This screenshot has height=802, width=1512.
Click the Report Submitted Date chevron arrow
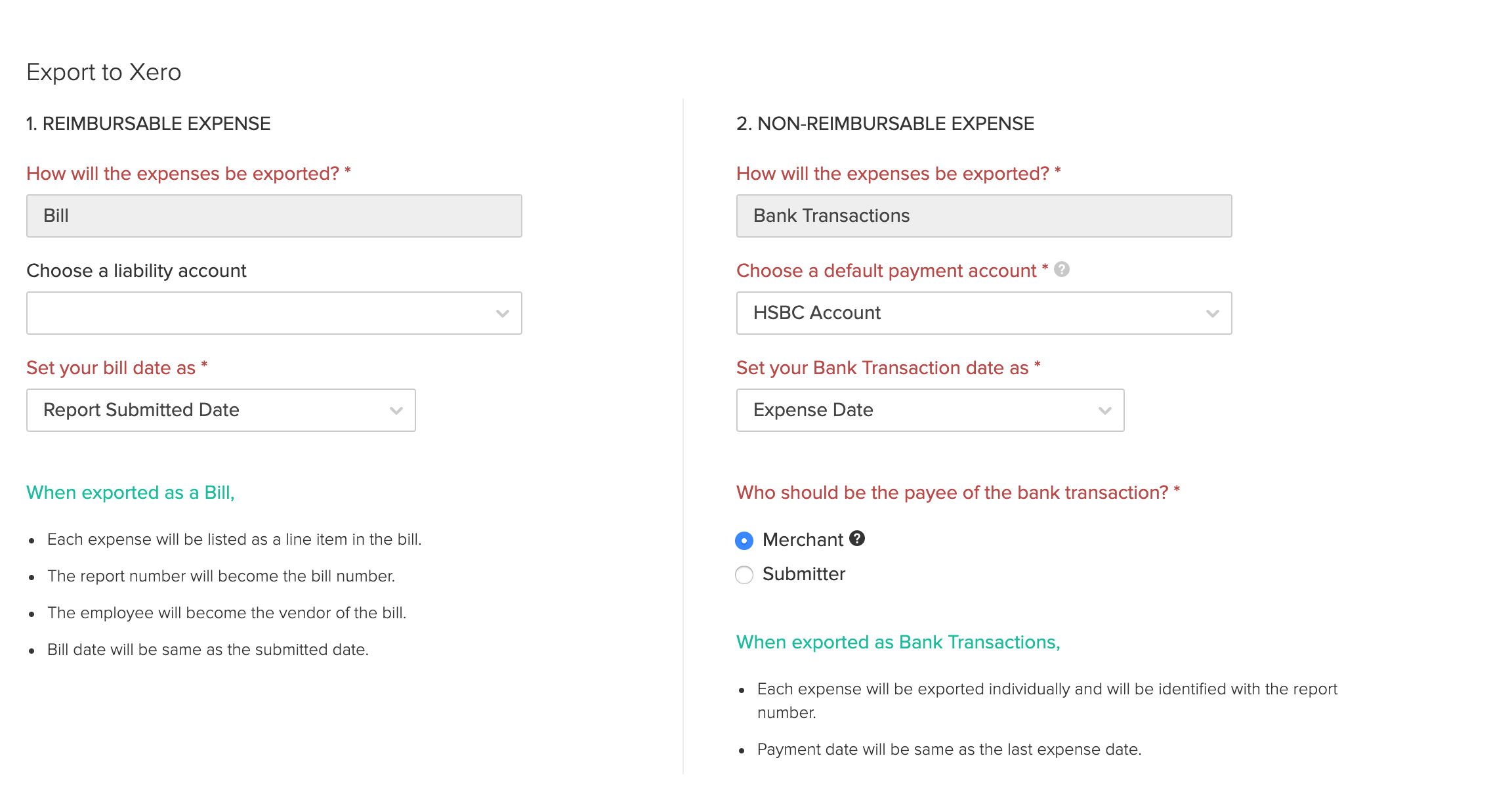coord(396,410)
